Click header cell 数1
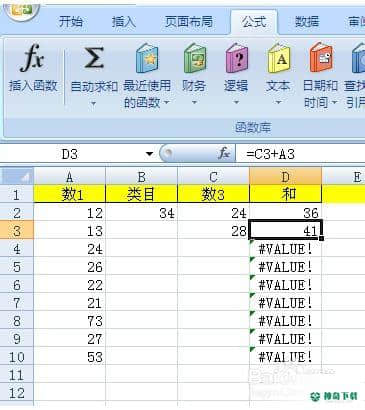This screenshot has width=365, height=410. click(x=69, y=194)
